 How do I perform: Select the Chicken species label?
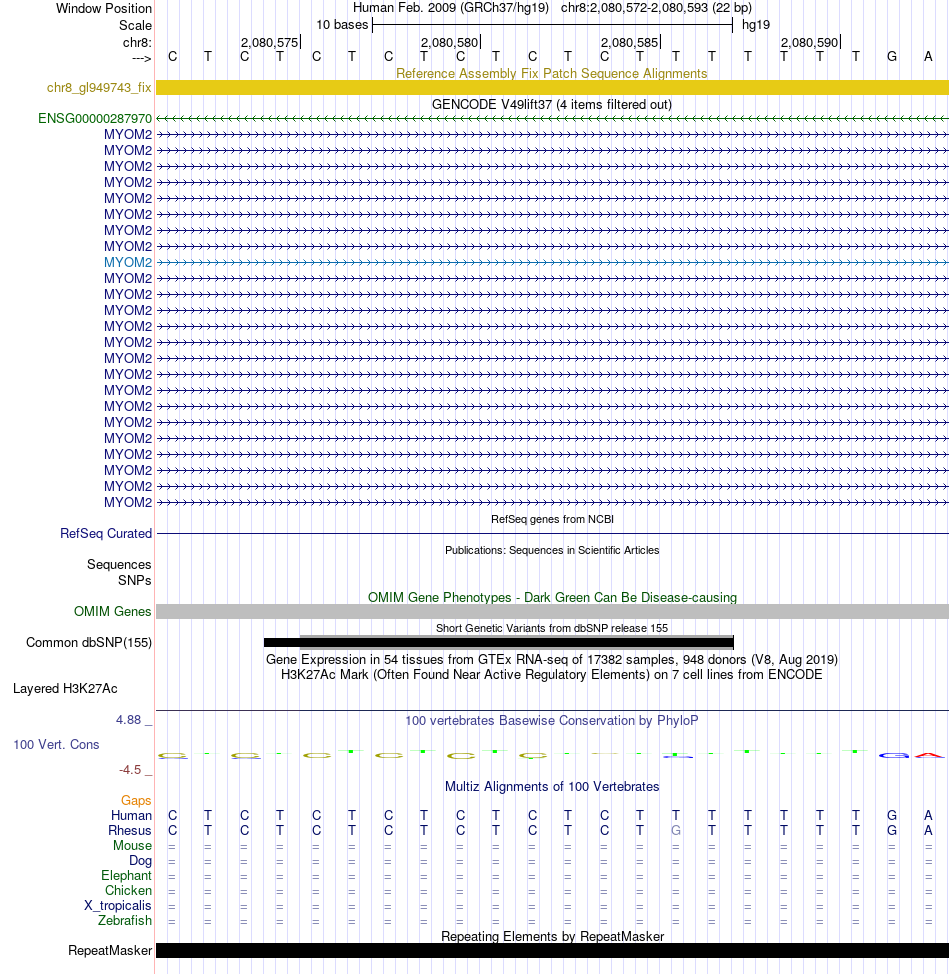[x=128, y=890]
